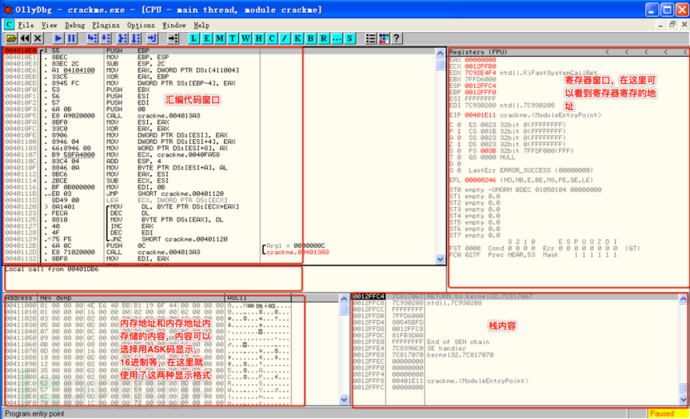The width and height of the screenshot is (690, 419).
Task: Close program with X toolbar icon
Action: (38, 38)
